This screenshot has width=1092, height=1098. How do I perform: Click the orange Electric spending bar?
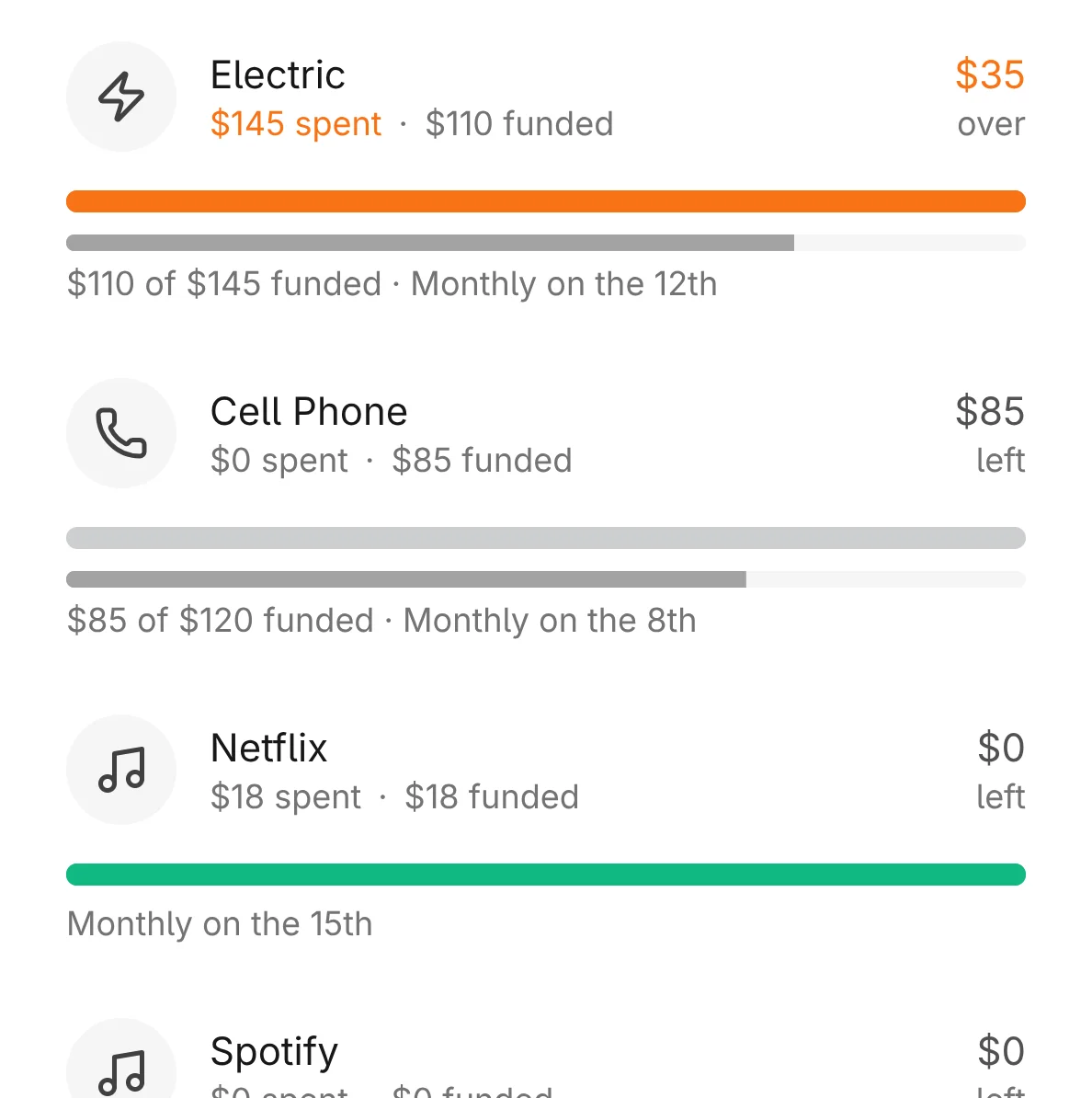[x=546, y=201]
